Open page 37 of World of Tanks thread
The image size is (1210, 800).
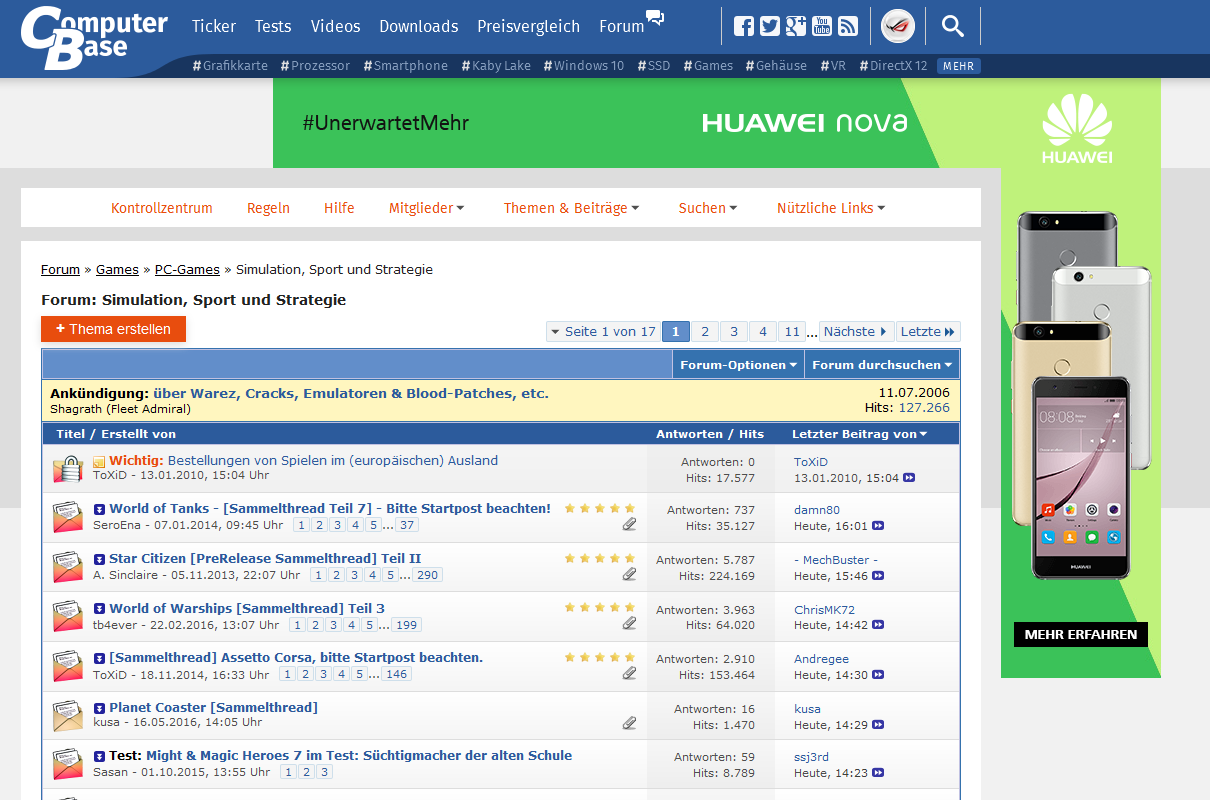pyautogui.click(x=407, y=525)
